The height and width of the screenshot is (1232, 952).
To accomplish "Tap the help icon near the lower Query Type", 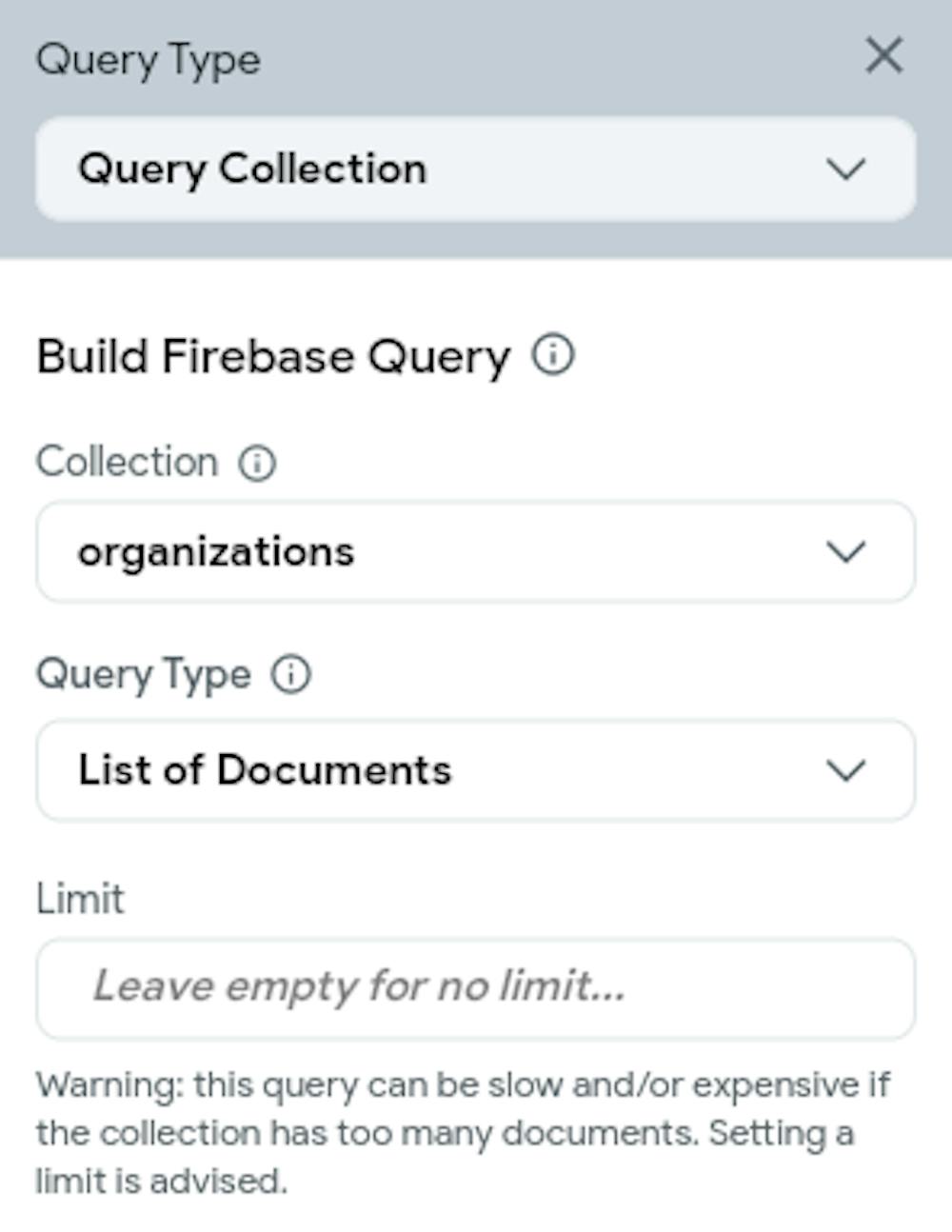I will 291,675.
